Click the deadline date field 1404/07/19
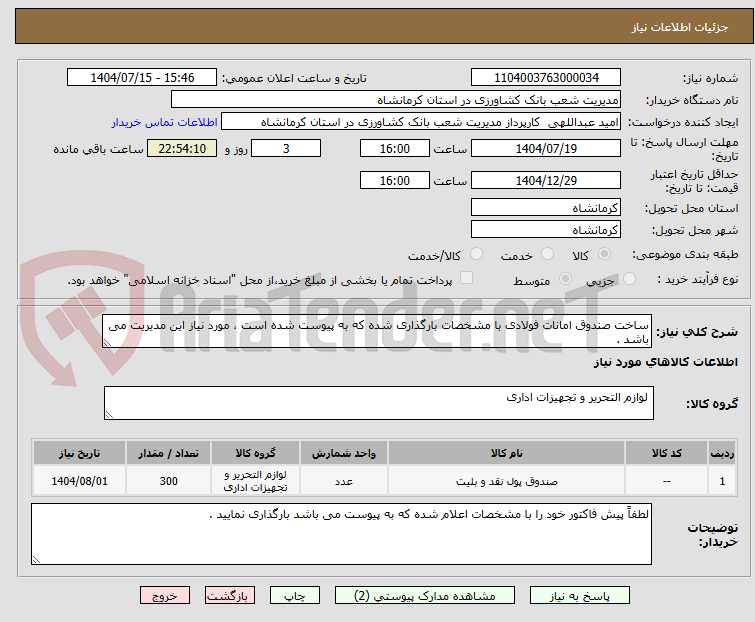This screenshot has height=622, width=755. coord(546,148)
